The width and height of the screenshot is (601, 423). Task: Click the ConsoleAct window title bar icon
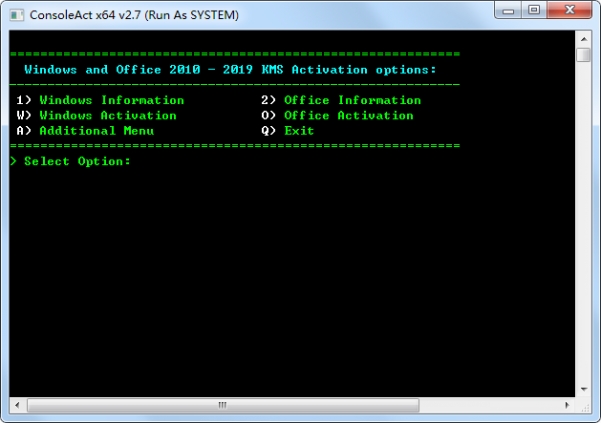16,15
